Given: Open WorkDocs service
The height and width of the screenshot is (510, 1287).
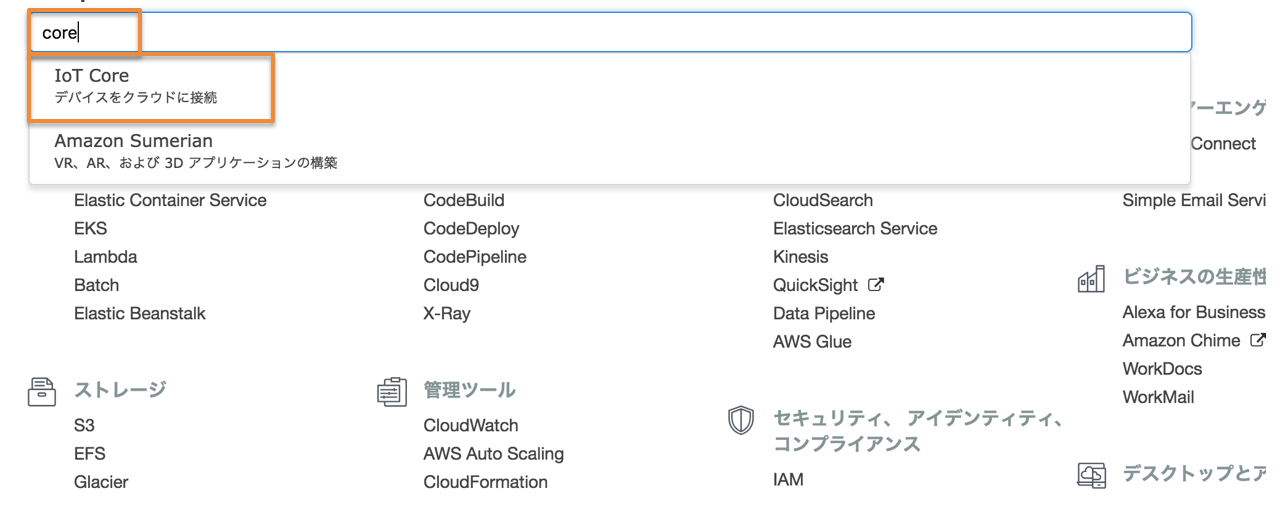Looking at the screenshot, I should tap(1162, 369).
